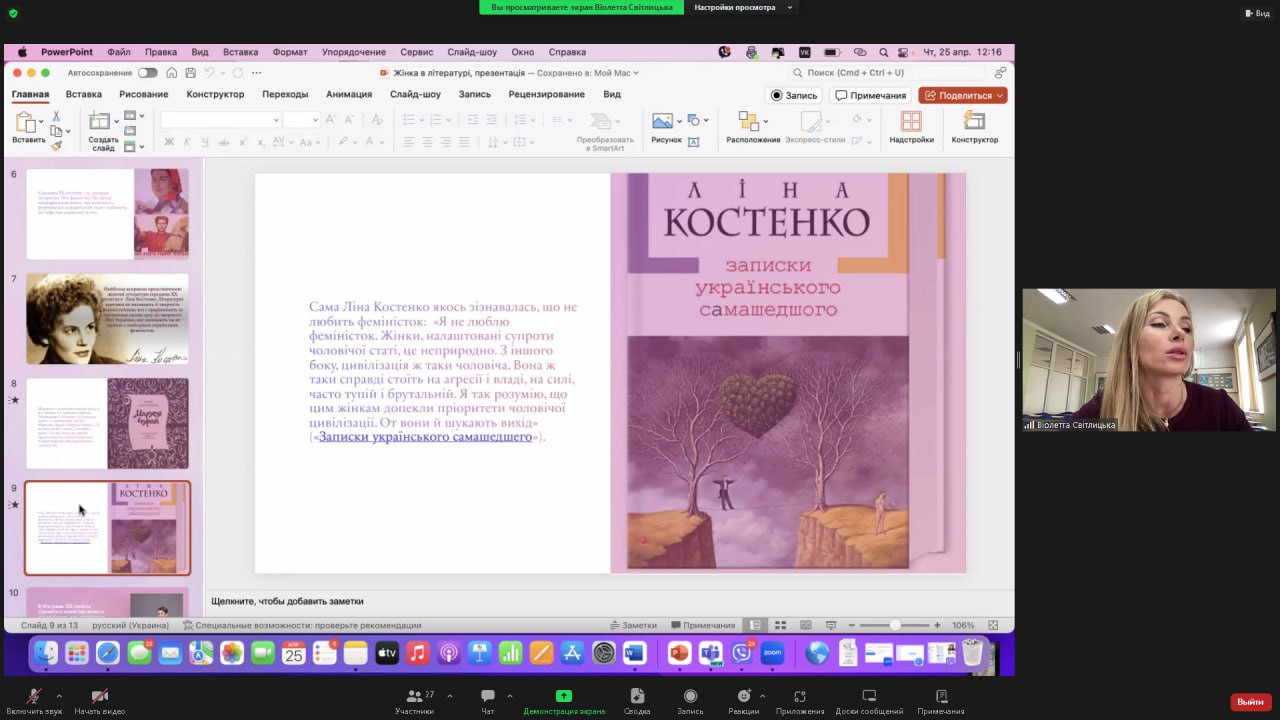Click the Add-ins (Надстройки) icon

(911, 121)
